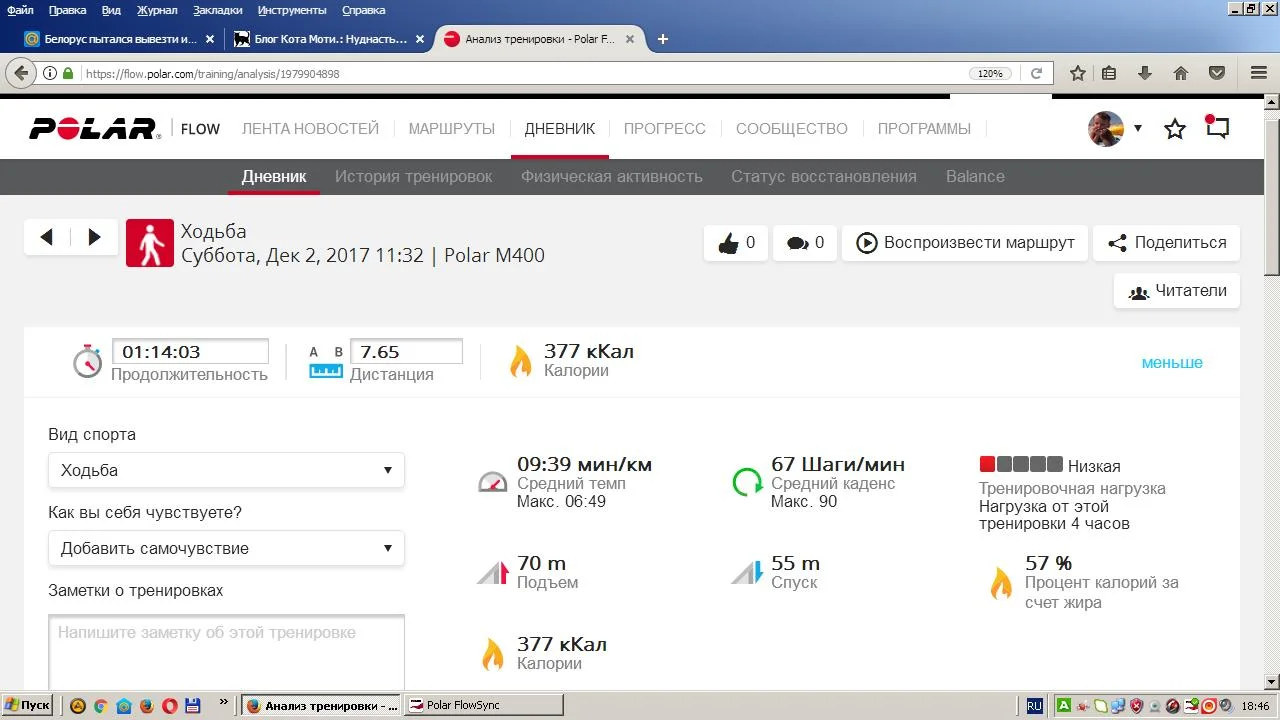
Task: Switch to Блог Кота Моти tab
Action: click(x=329, y=39)
